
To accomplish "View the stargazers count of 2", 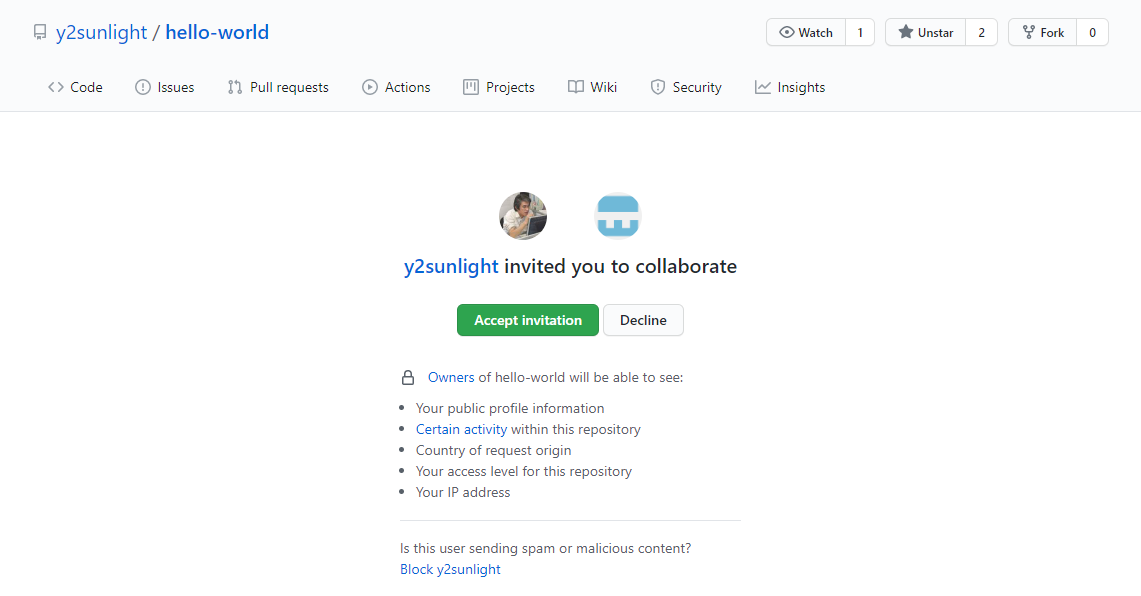I will coord(981,33).
